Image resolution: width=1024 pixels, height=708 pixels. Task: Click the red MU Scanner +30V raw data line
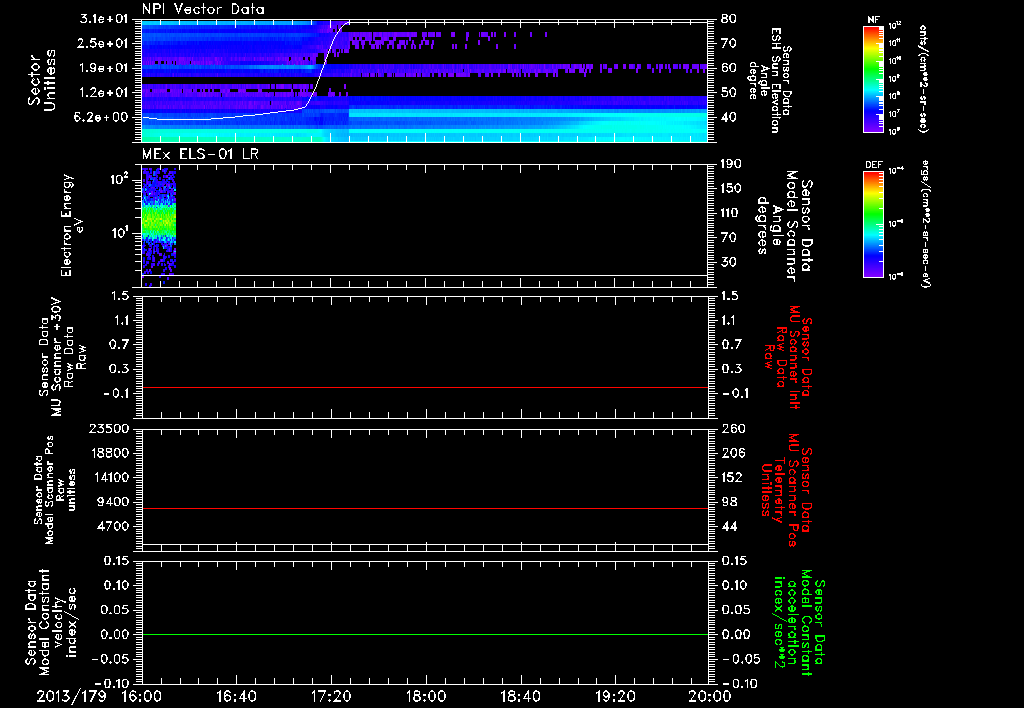(425, 387)
